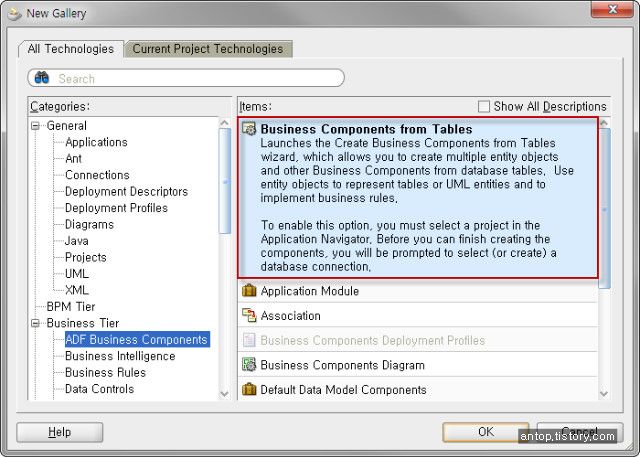Select the Business Tier category
Image resolution: width=640 pixels, height=457 pixels.
[83, 323]
